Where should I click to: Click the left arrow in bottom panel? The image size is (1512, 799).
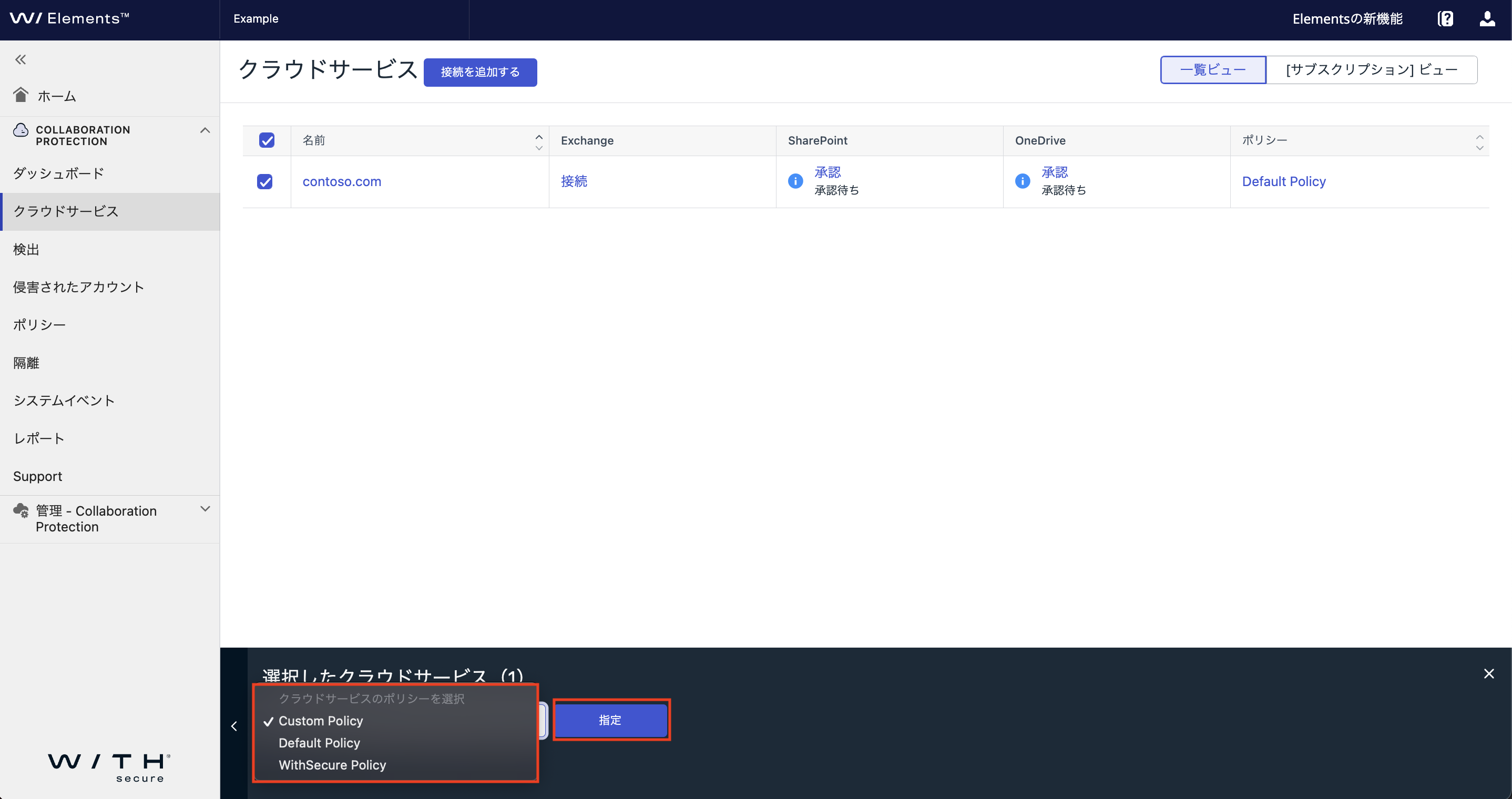coord(233,726)
